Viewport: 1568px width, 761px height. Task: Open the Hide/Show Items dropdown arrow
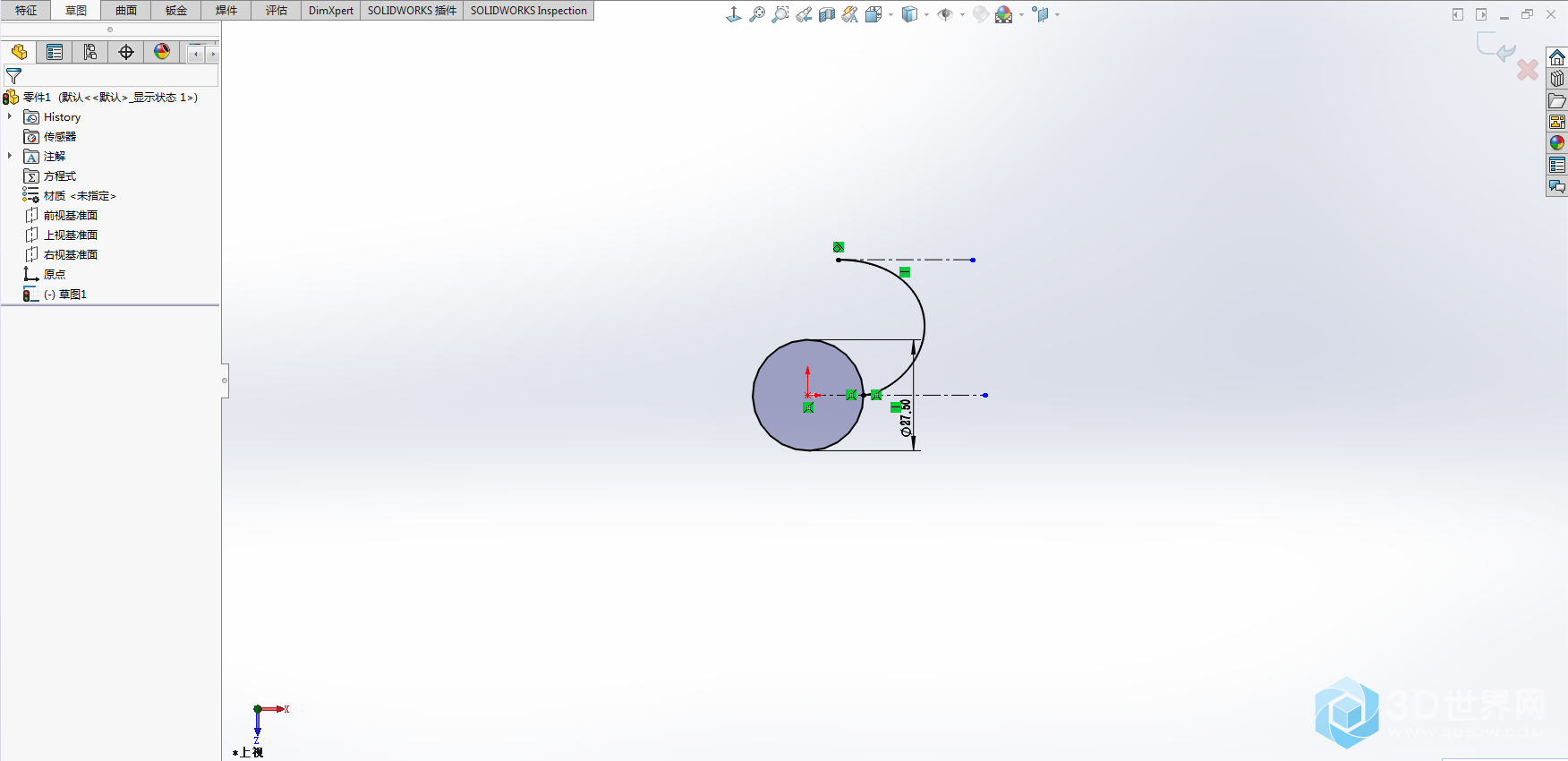click(x=962, y=14)
